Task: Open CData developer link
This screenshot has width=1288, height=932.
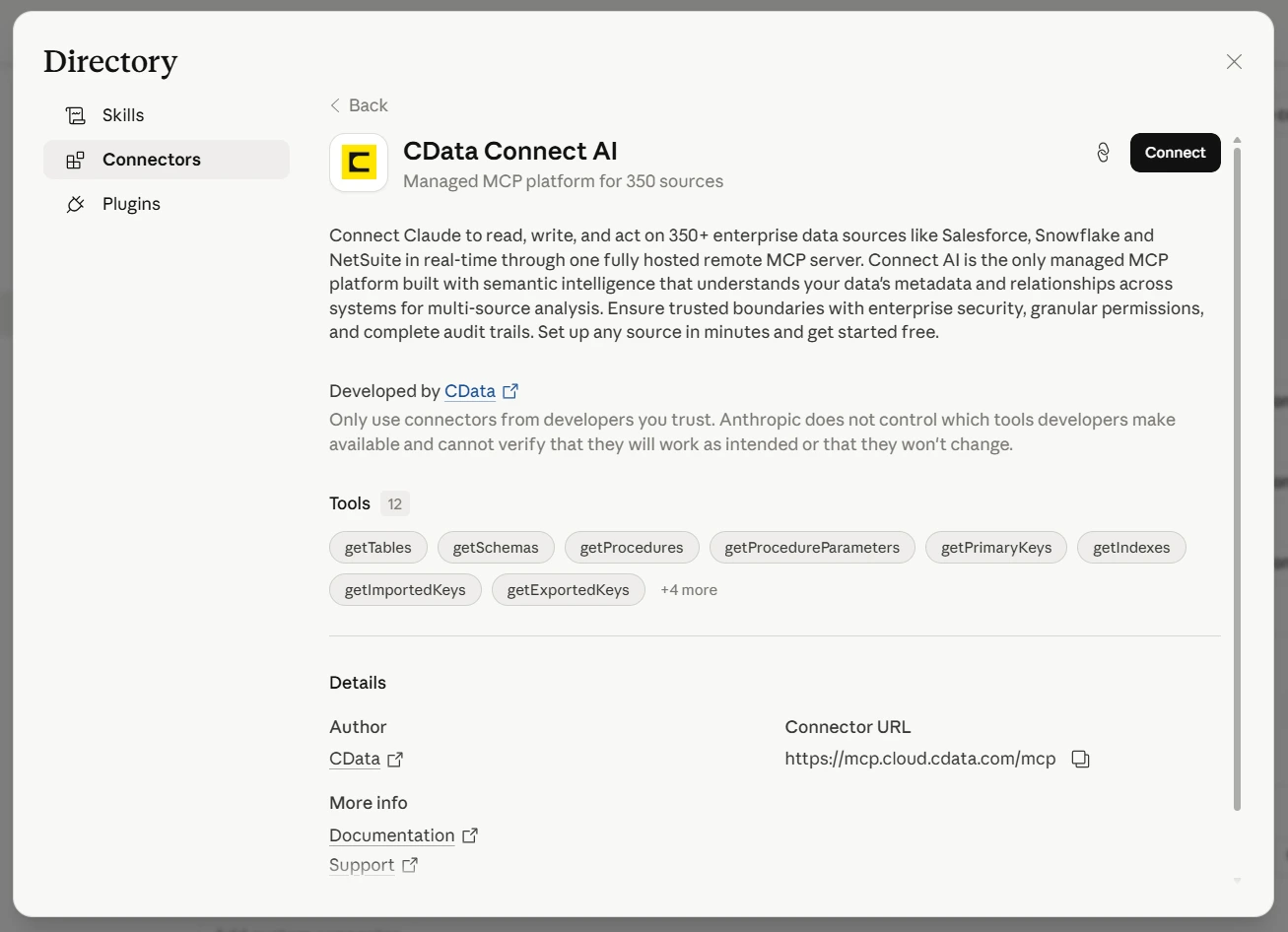Action: [x=470, y=391]
